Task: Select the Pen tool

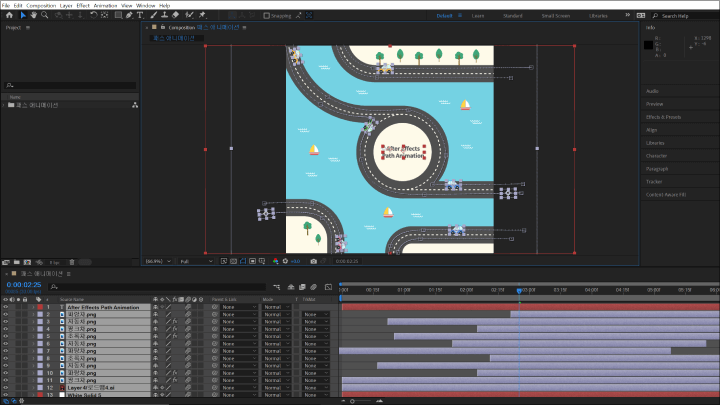Action: (129, 15)
